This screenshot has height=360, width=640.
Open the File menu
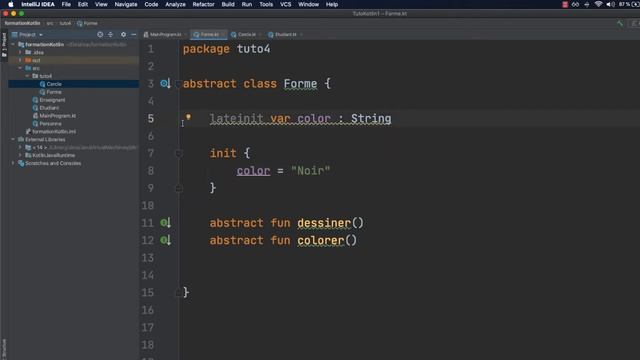(66, 4)
